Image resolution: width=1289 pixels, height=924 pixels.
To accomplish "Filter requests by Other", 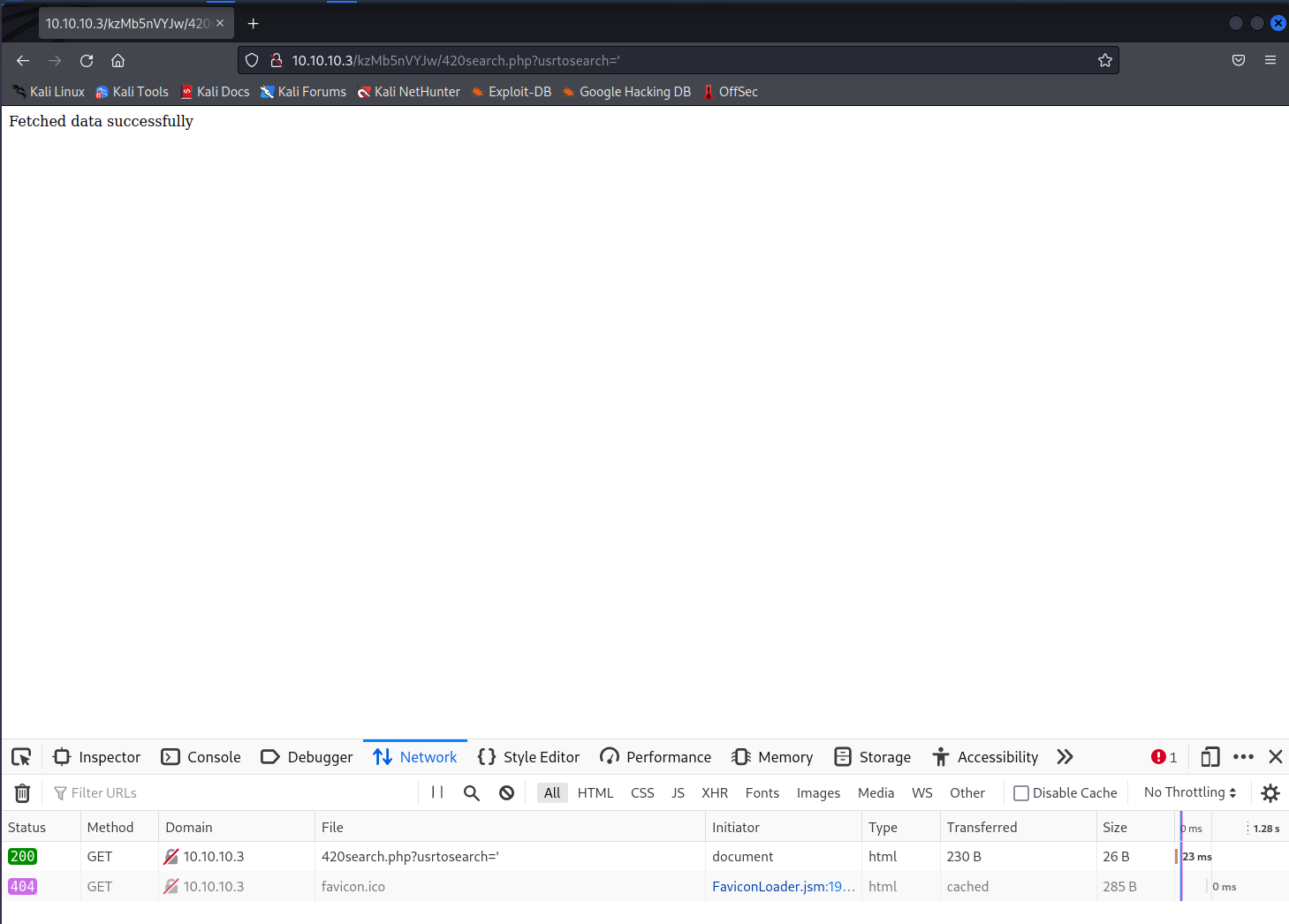I will (x=967, y=793).
